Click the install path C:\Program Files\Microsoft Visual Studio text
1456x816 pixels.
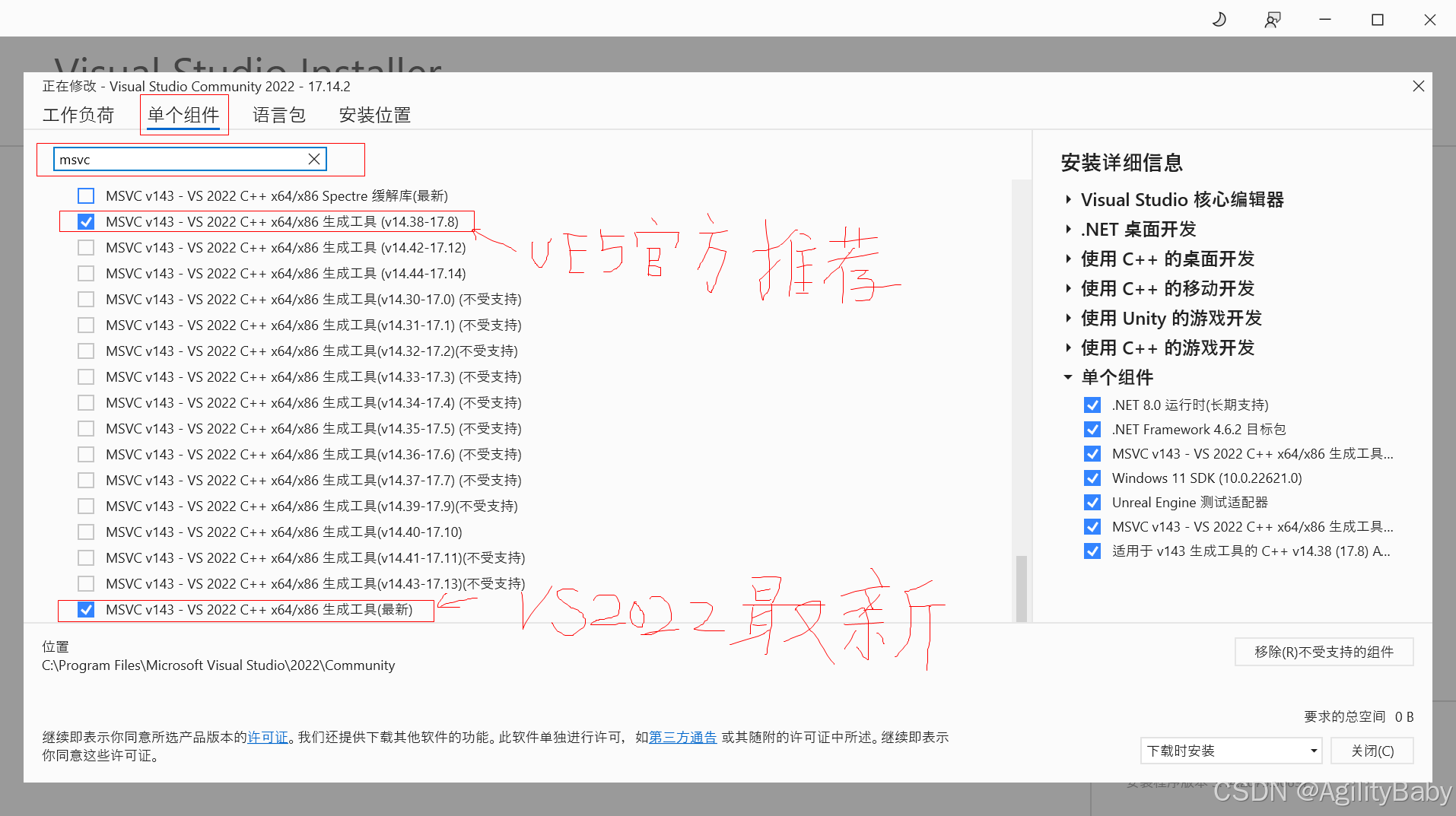click(x=218, y=665)
